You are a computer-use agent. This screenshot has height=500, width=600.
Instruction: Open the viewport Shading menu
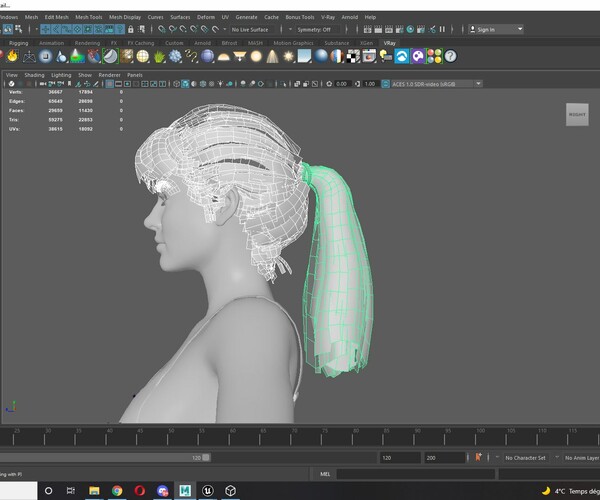(x=34, y=75)
